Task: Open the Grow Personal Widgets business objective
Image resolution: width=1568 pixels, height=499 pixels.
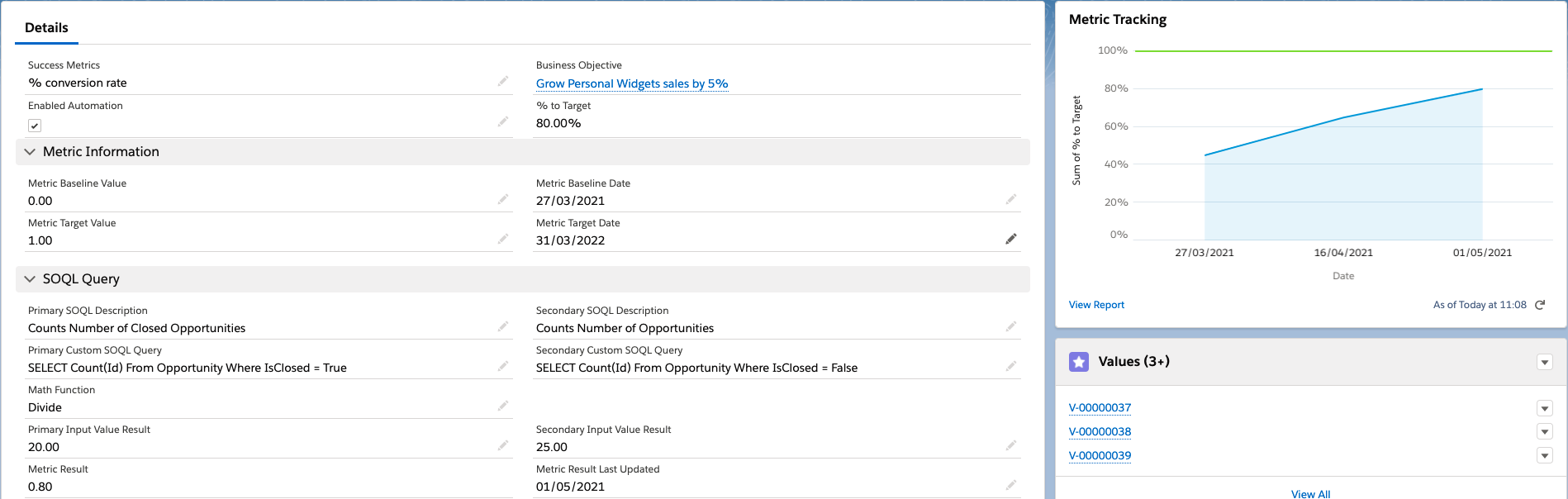Action: pos(632,83)
